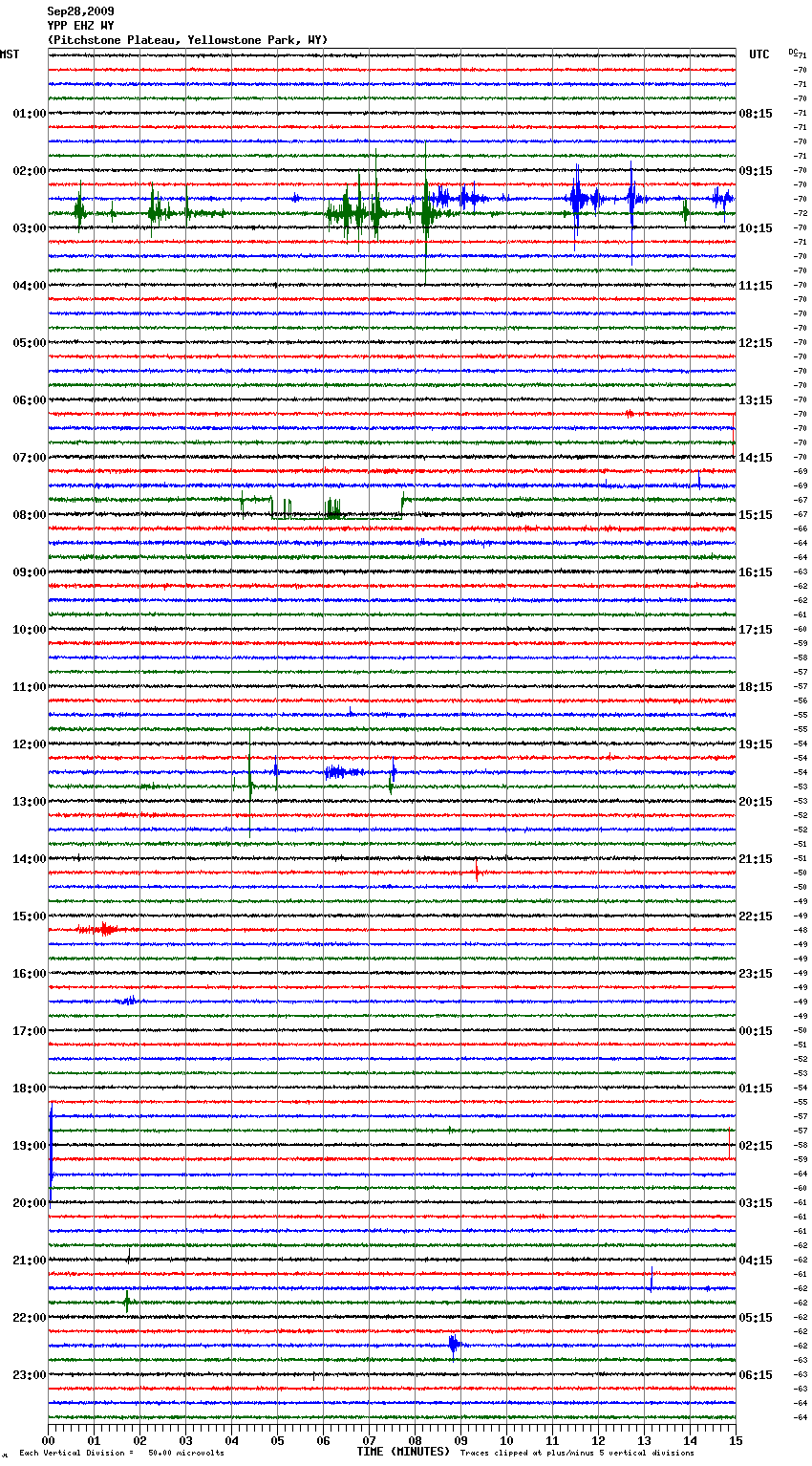The image size is (812, 1466).
Task: Select the 16:00 MST row label
Action: [x=29, y=974]
